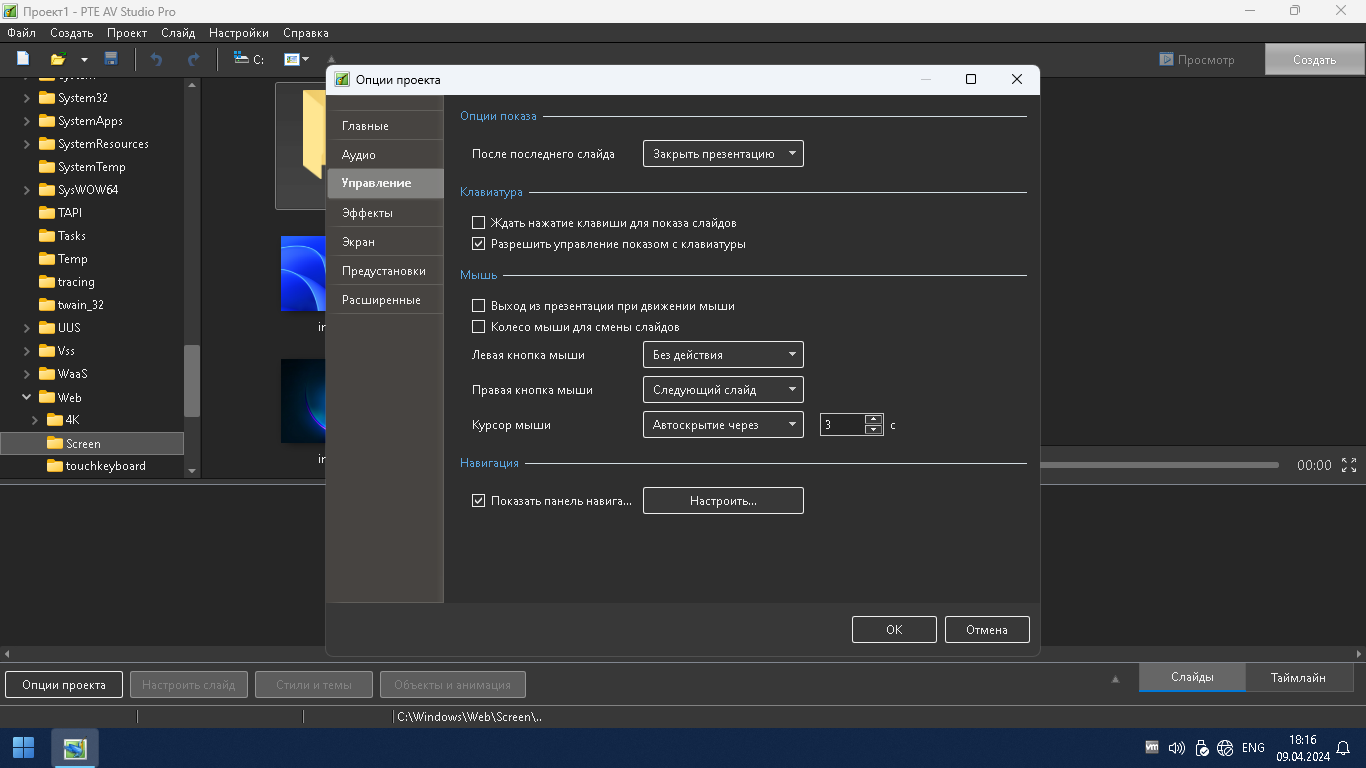The height and width of the screenshot is (768, 1366).
Task: Increase cursor auto-hide seconds with up arrow
Action: 873,419
